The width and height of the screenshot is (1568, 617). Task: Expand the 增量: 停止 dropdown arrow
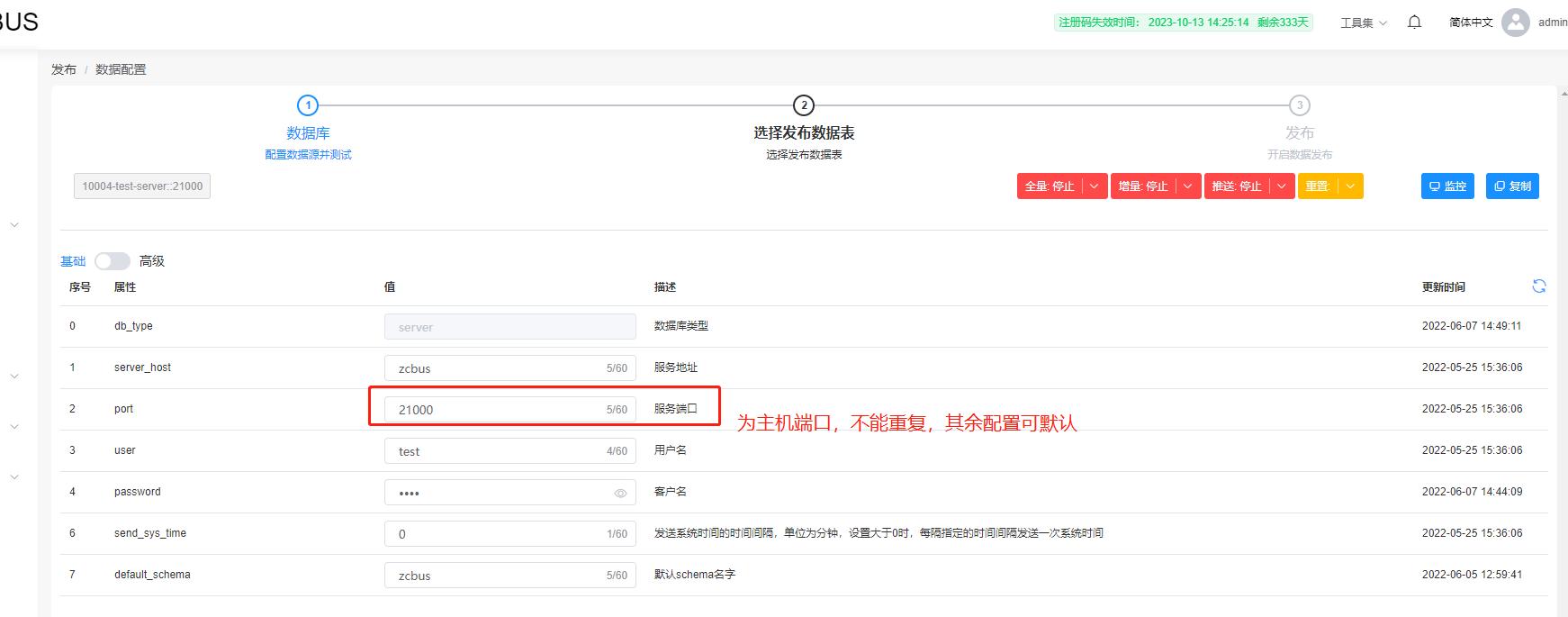[x=1188, y=186]
